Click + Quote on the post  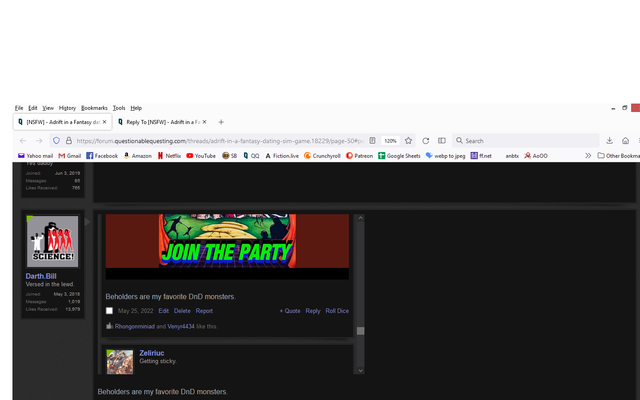(290, 311)
